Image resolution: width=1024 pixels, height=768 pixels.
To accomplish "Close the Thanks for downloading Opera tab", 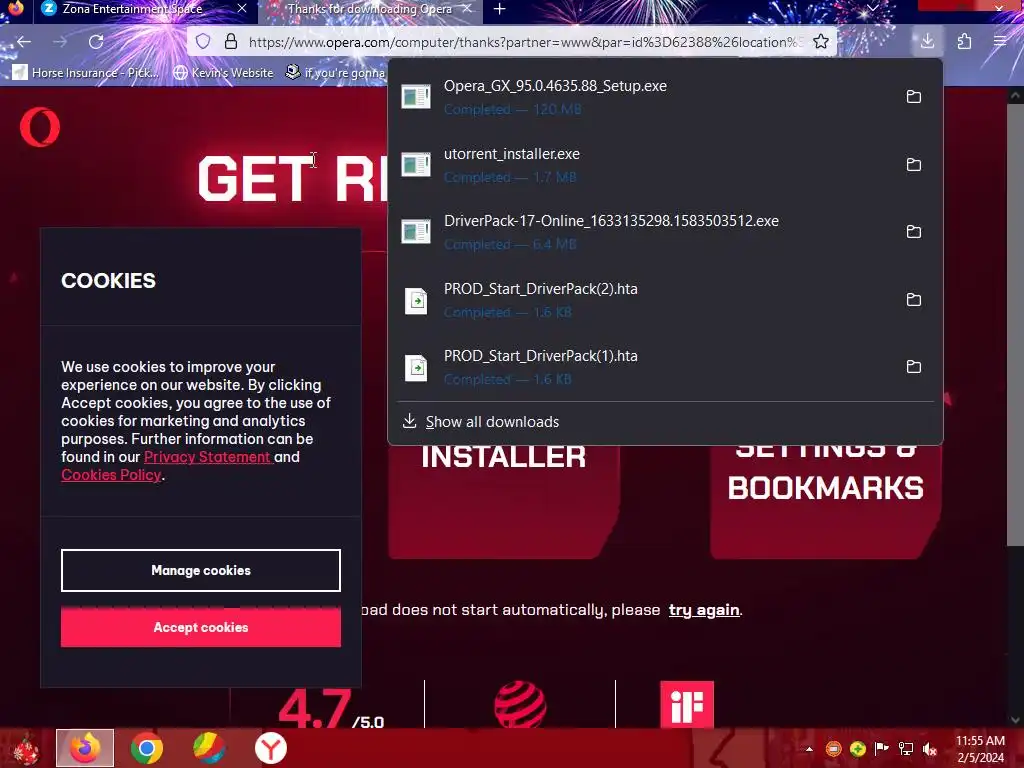I will point(467,8).
